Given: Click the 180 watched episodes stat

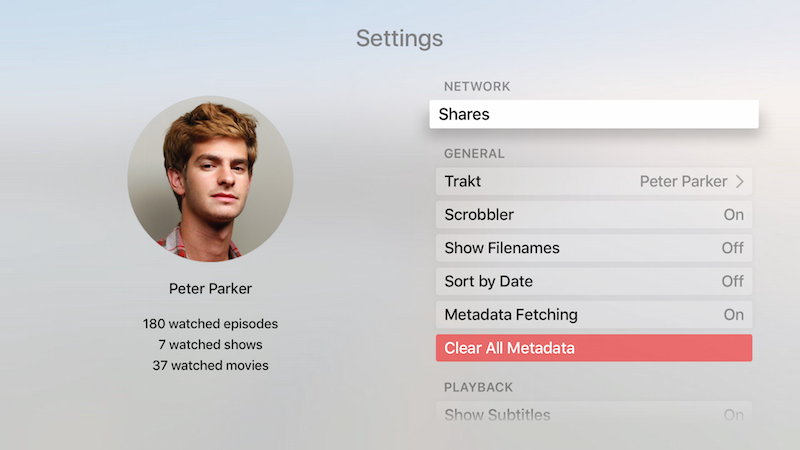Looking at the screenshot, I should tap(210, 324).
